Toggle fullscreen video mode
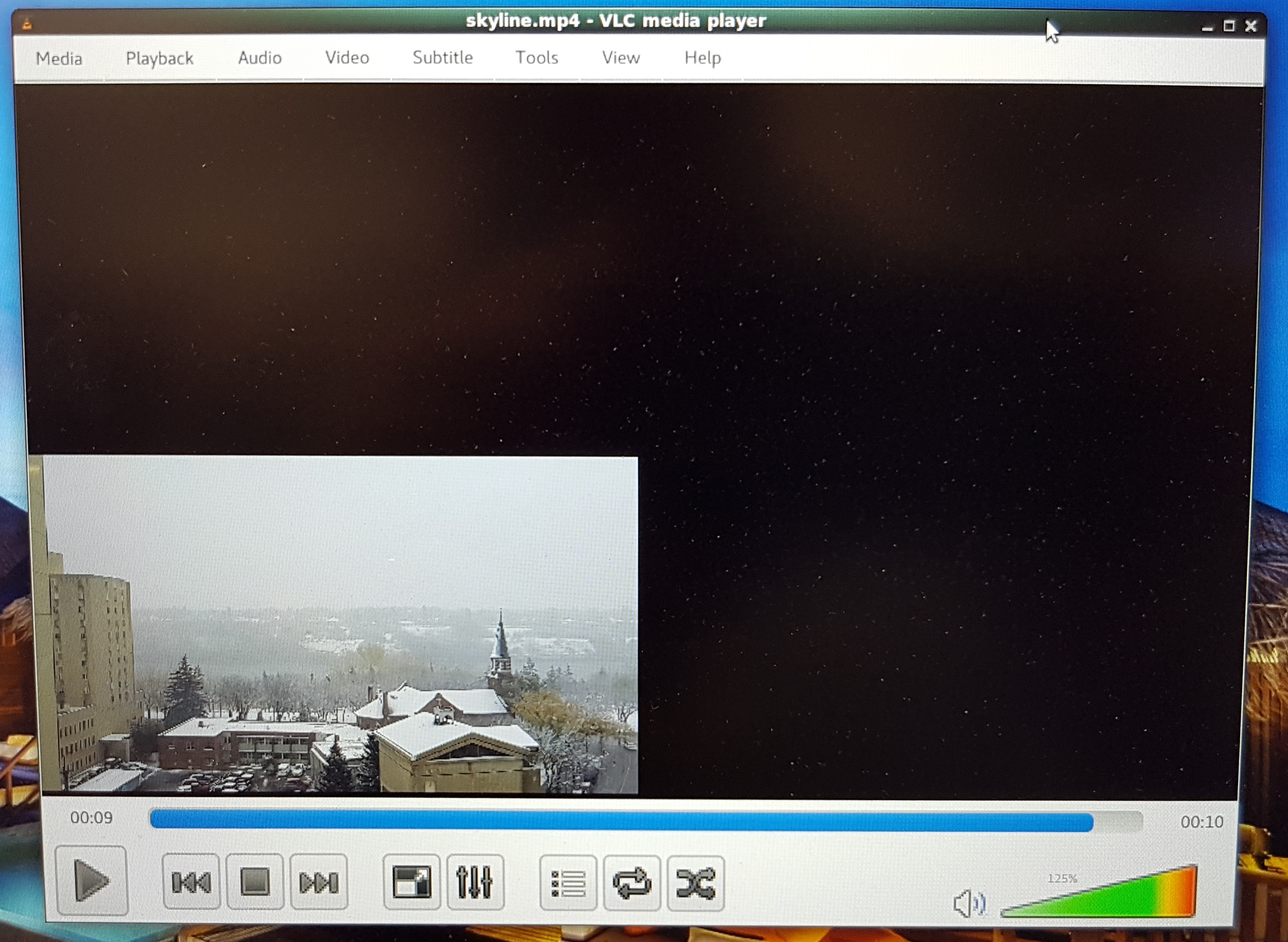Image resolution: width=1288 pixels, height=942 pixels. 412,882
